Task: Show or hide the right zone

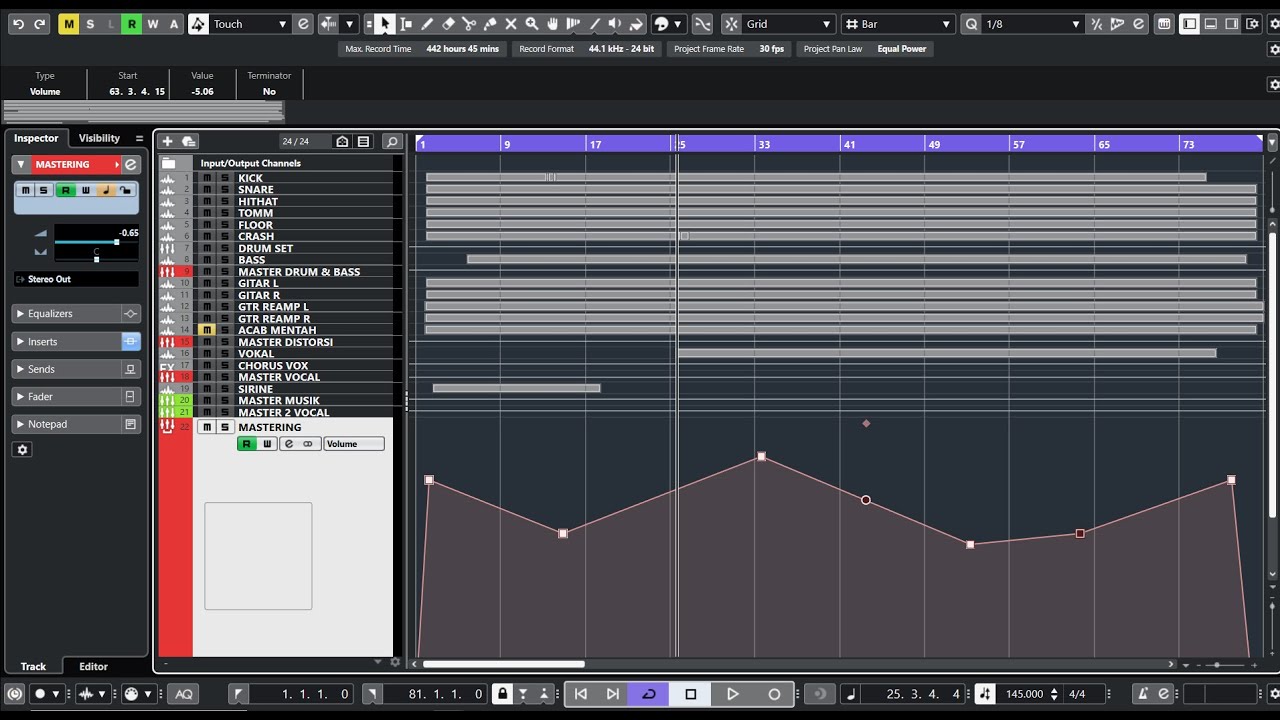Action: coord(1231,24)
